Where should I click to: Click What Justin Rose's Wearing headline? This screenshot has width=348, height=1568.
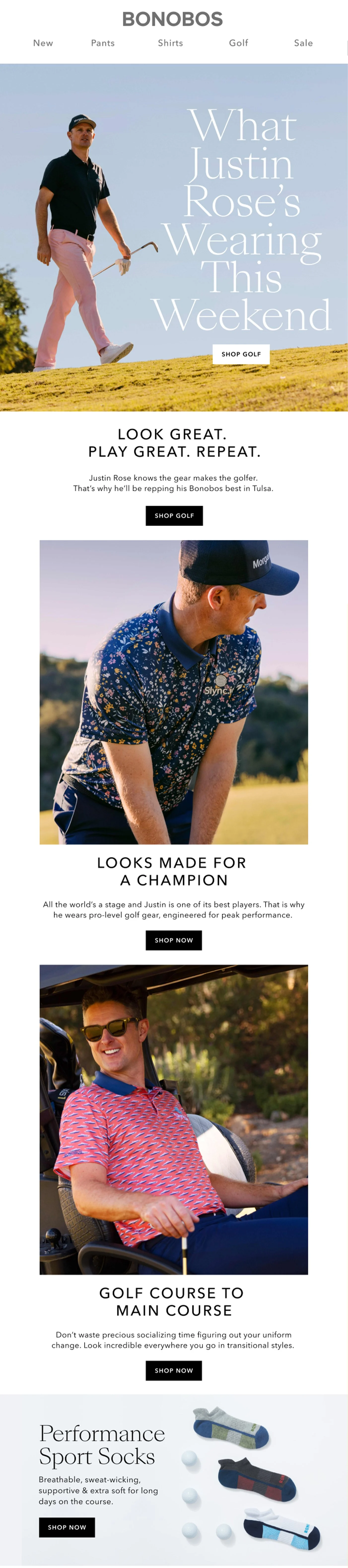pos(241,220)
